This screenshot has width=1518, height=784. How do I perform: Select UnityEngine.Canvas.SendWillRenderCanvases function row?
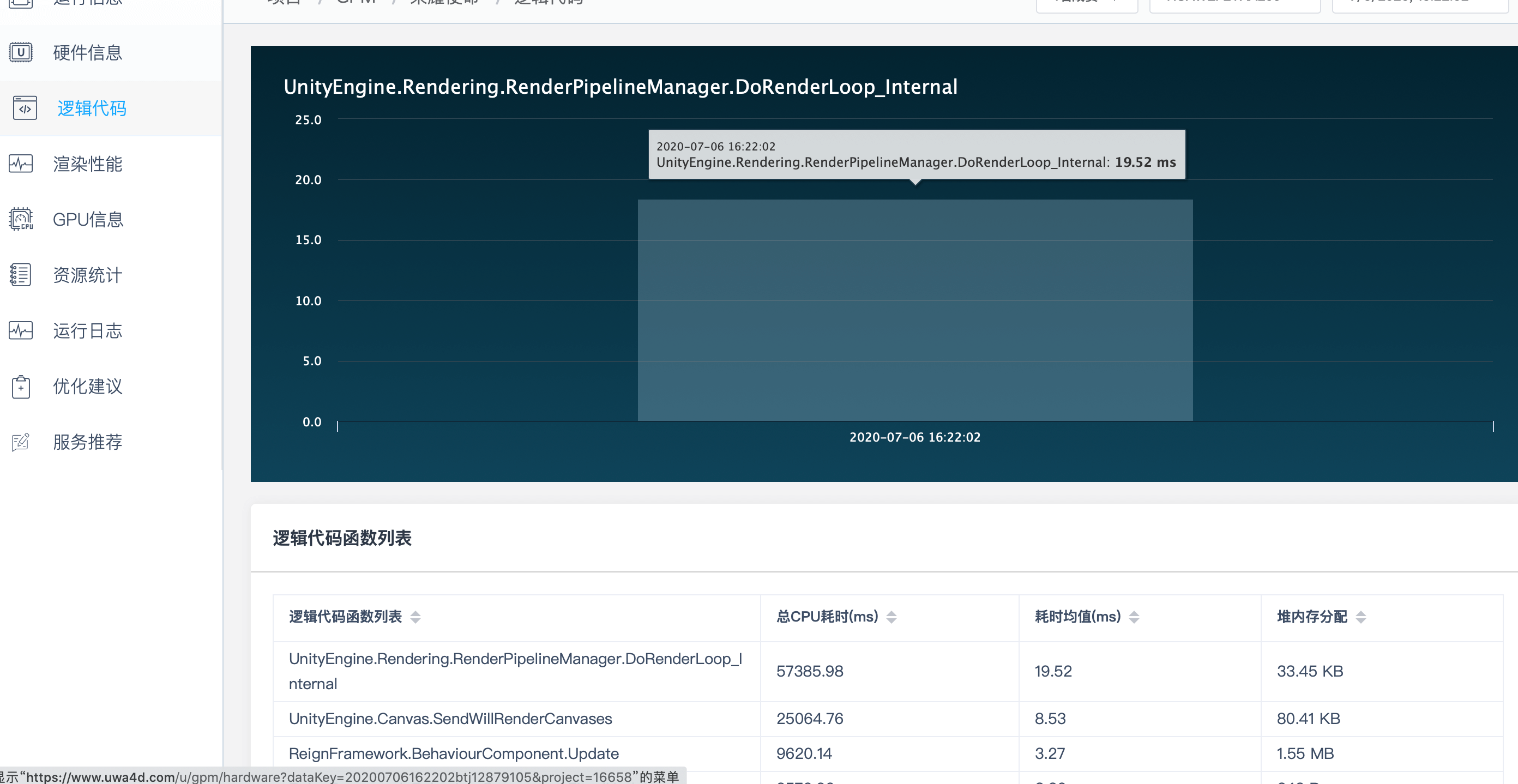(x=450, y=719)
